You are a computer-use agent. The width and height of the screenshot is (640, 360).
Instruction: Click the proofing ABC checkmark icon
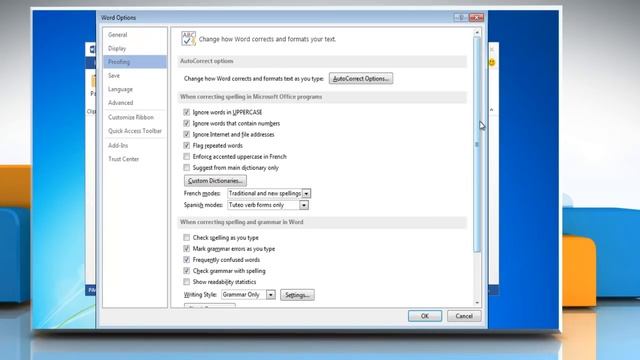[188, 39]
